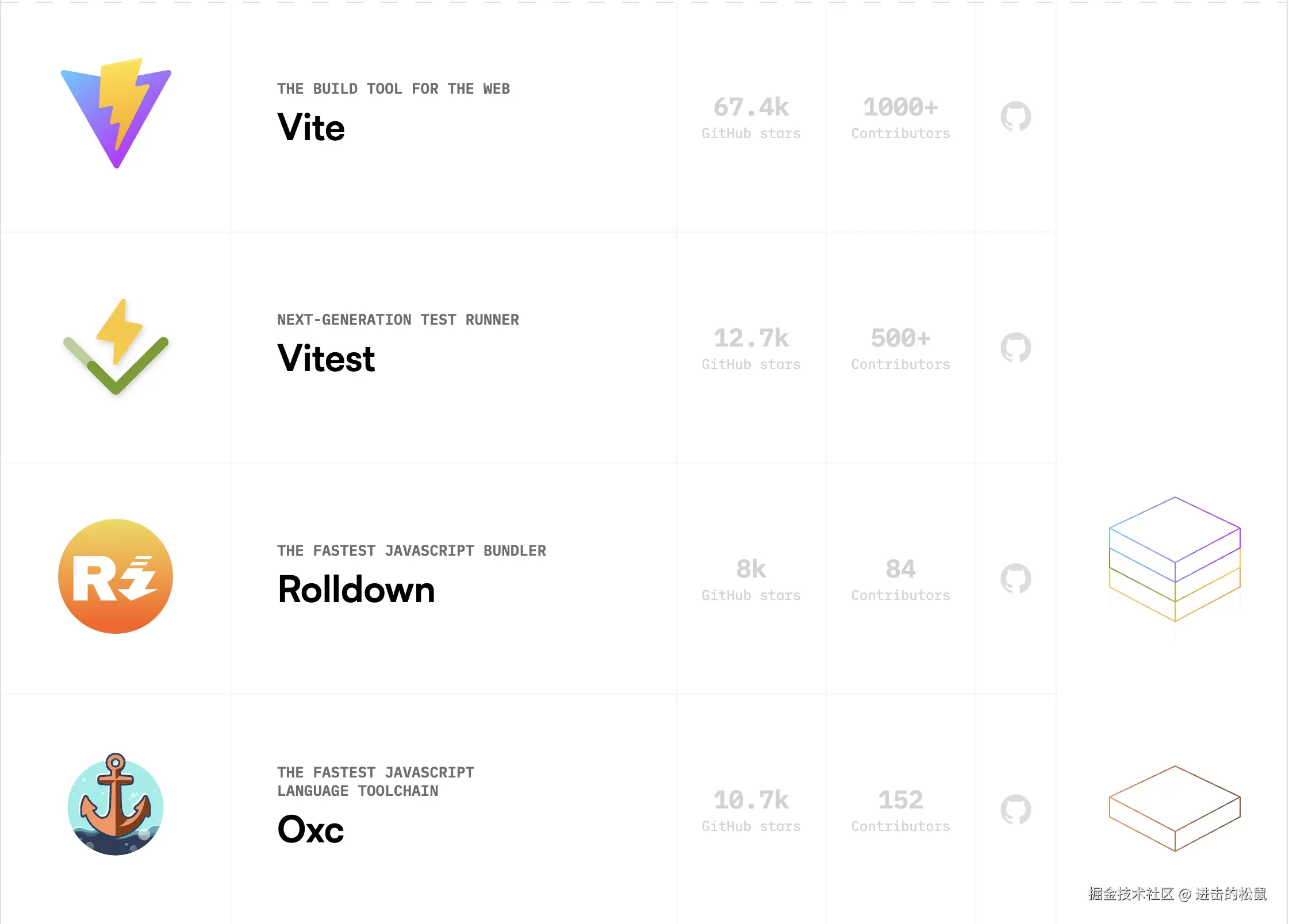Open the GitHub icon in Vite row
The image size is (1289, 924).
pyautogui.click(x=1016, y=117)
